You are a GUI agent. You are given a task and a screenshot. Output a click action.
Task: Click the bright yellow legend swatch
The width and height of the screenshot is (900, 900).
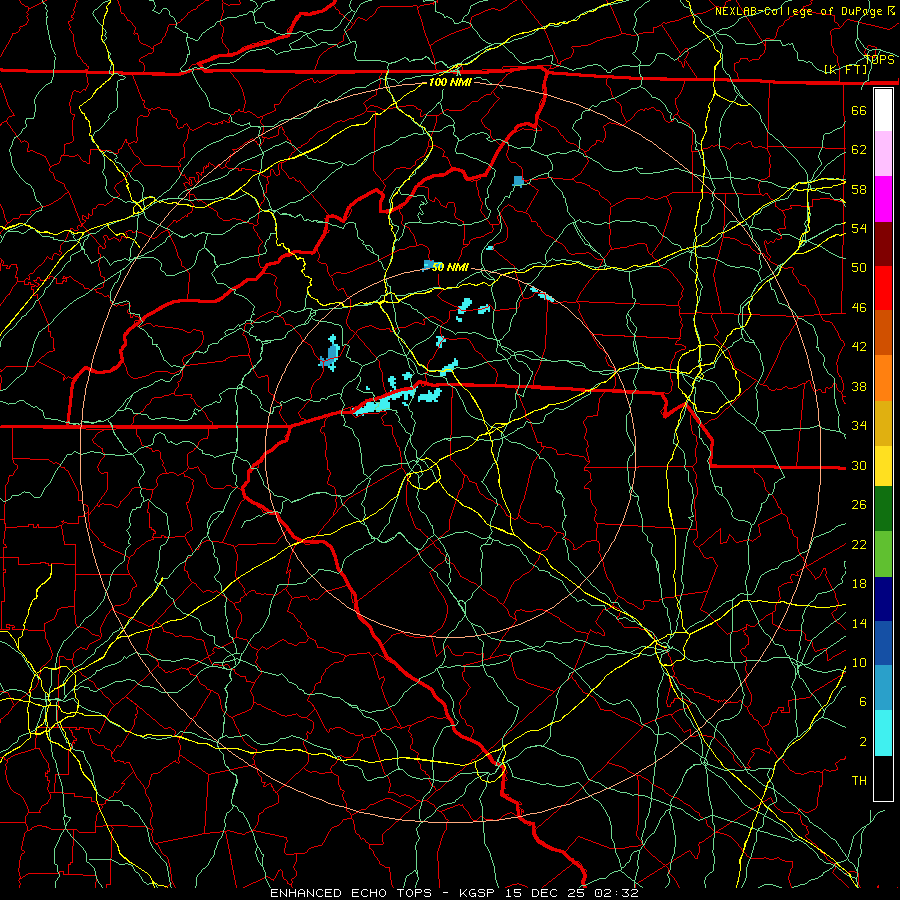(883, 465)
